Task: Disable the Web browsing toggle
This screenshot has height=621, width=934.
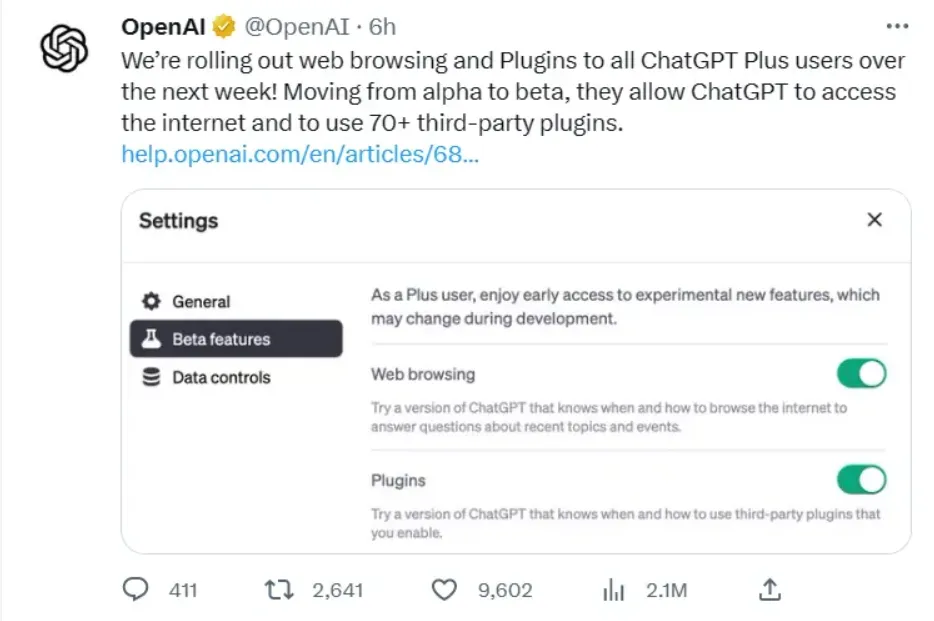Action: 861,374
